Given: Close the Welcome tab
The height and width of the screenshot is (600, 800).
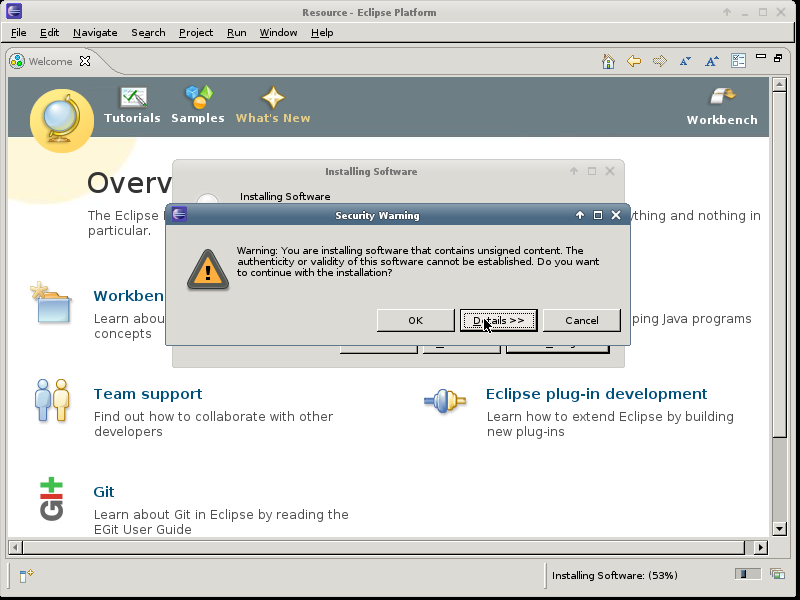Looking at the screenshot, I should click(x=85, y=61).
